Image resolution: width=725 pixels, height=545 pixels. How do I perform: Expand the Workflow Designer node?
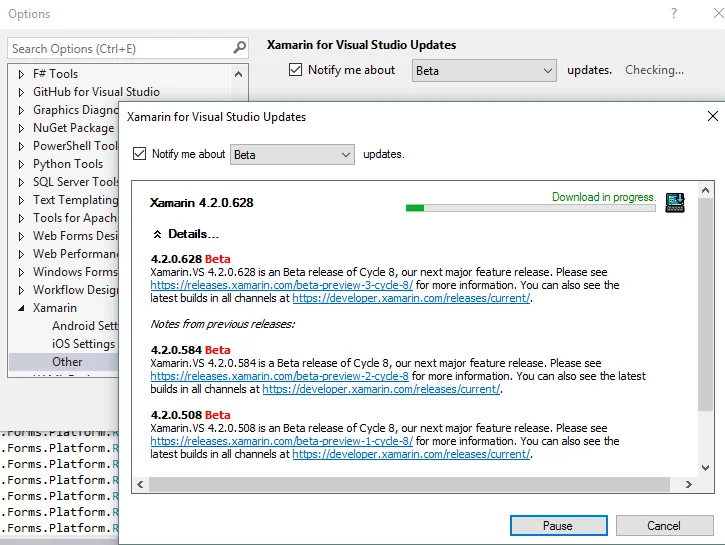click(21, 290)
